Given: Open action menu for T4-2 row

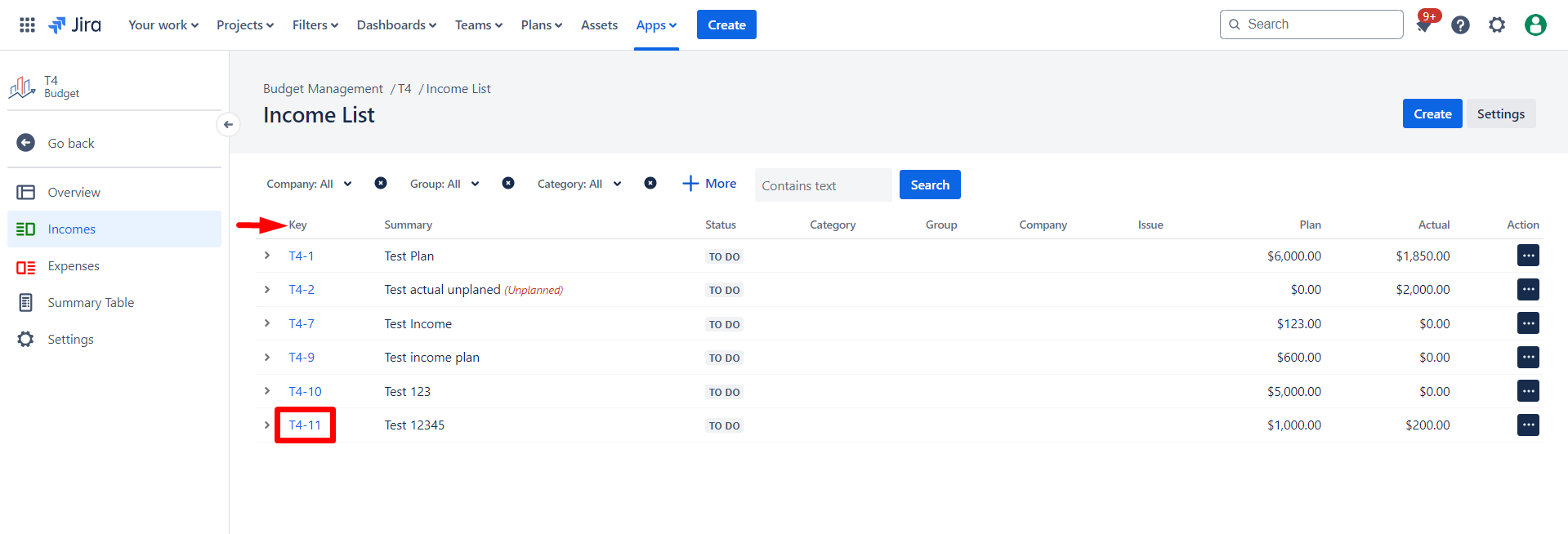Looking at the screenshot, I should (x=1528, y=289).
